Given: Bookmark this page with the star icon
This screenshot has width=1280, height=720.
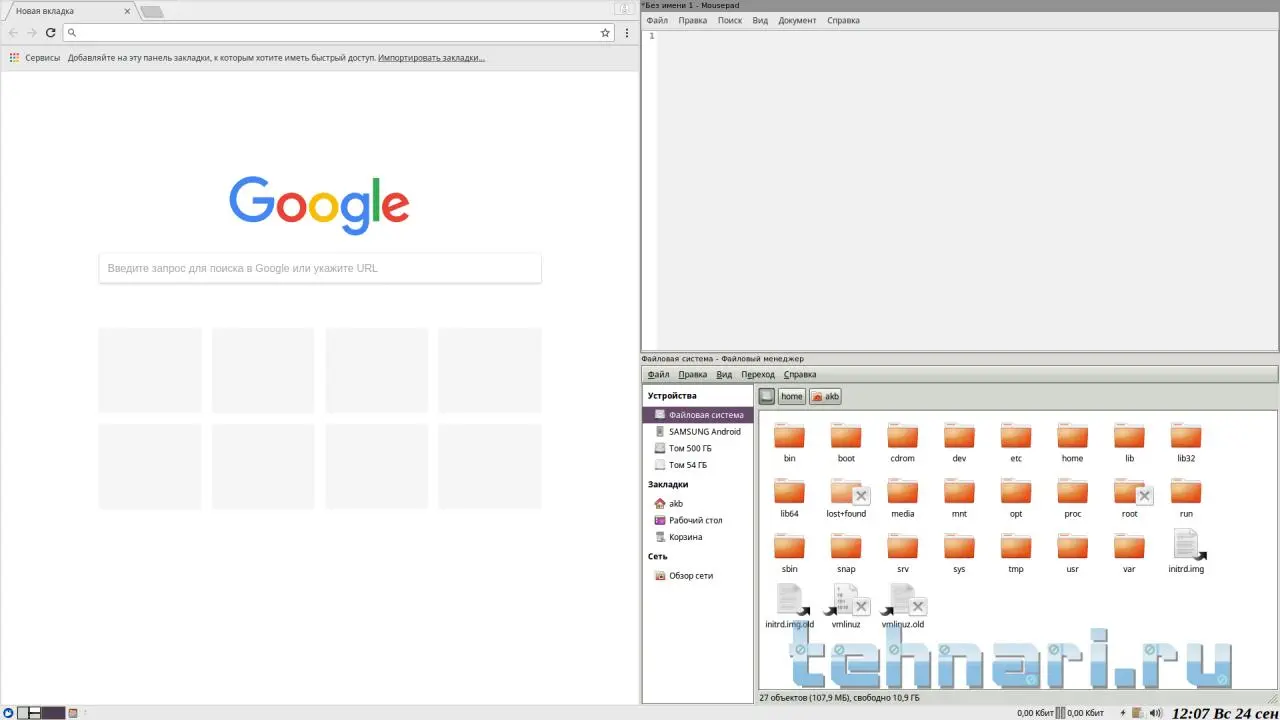Looking at the screenshot, I should pyautogui.click(x=605, y=33).
